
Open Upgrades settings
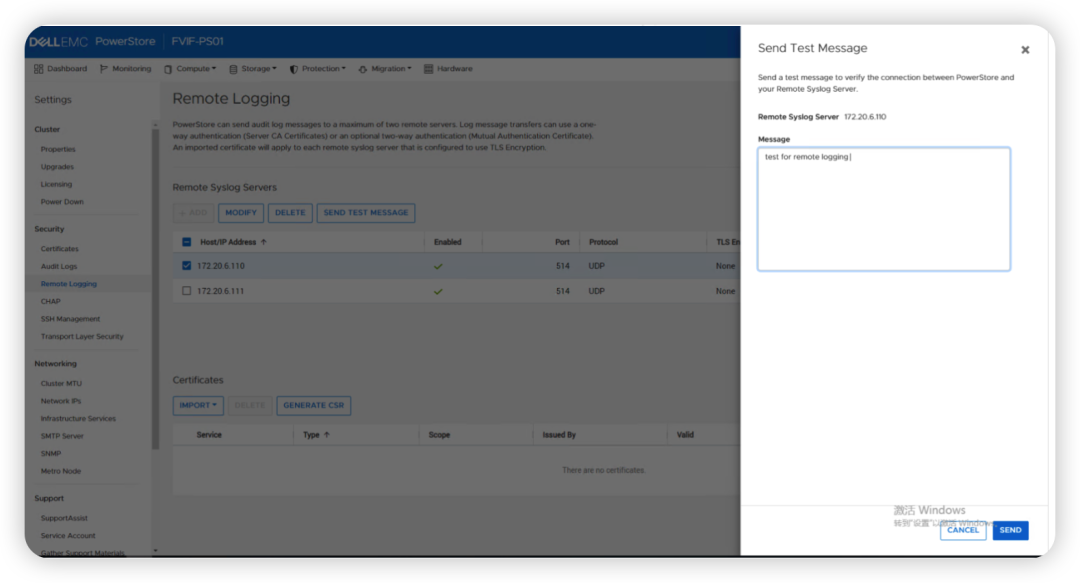(57, 167)
